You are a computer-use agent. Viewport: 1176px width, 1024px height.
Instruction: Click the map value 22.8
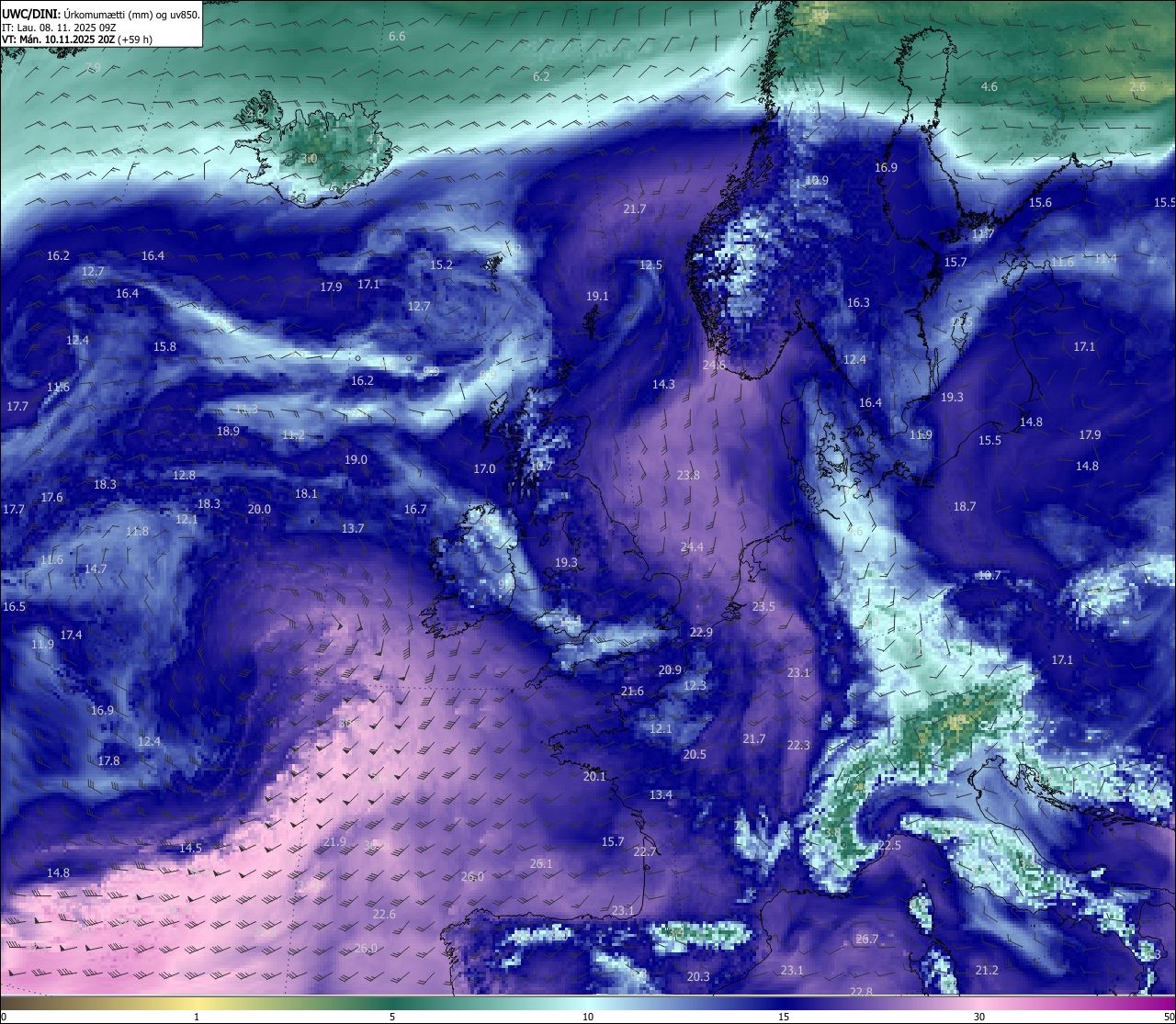(x=861, y=992)
